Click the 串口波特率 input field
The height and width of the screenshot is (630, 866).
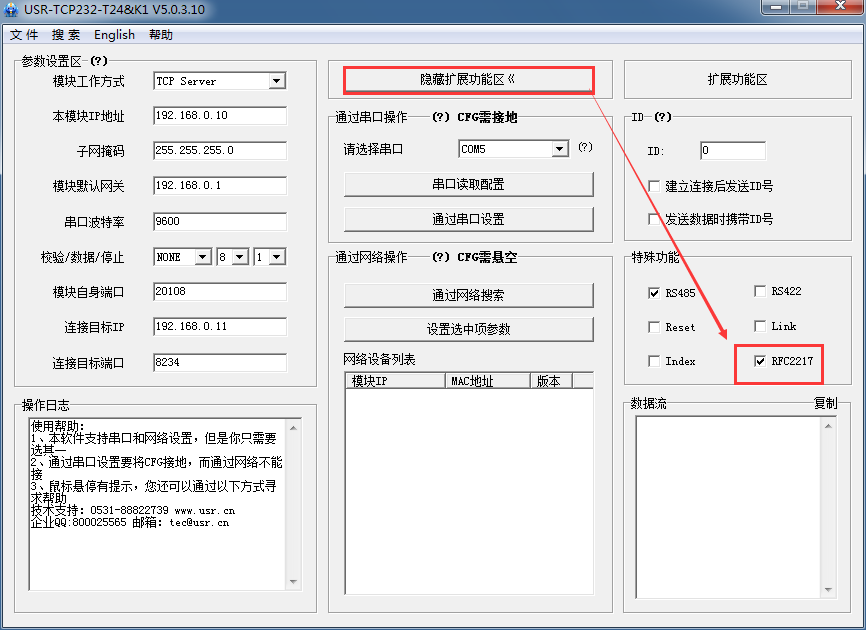[x=219, y=221]
